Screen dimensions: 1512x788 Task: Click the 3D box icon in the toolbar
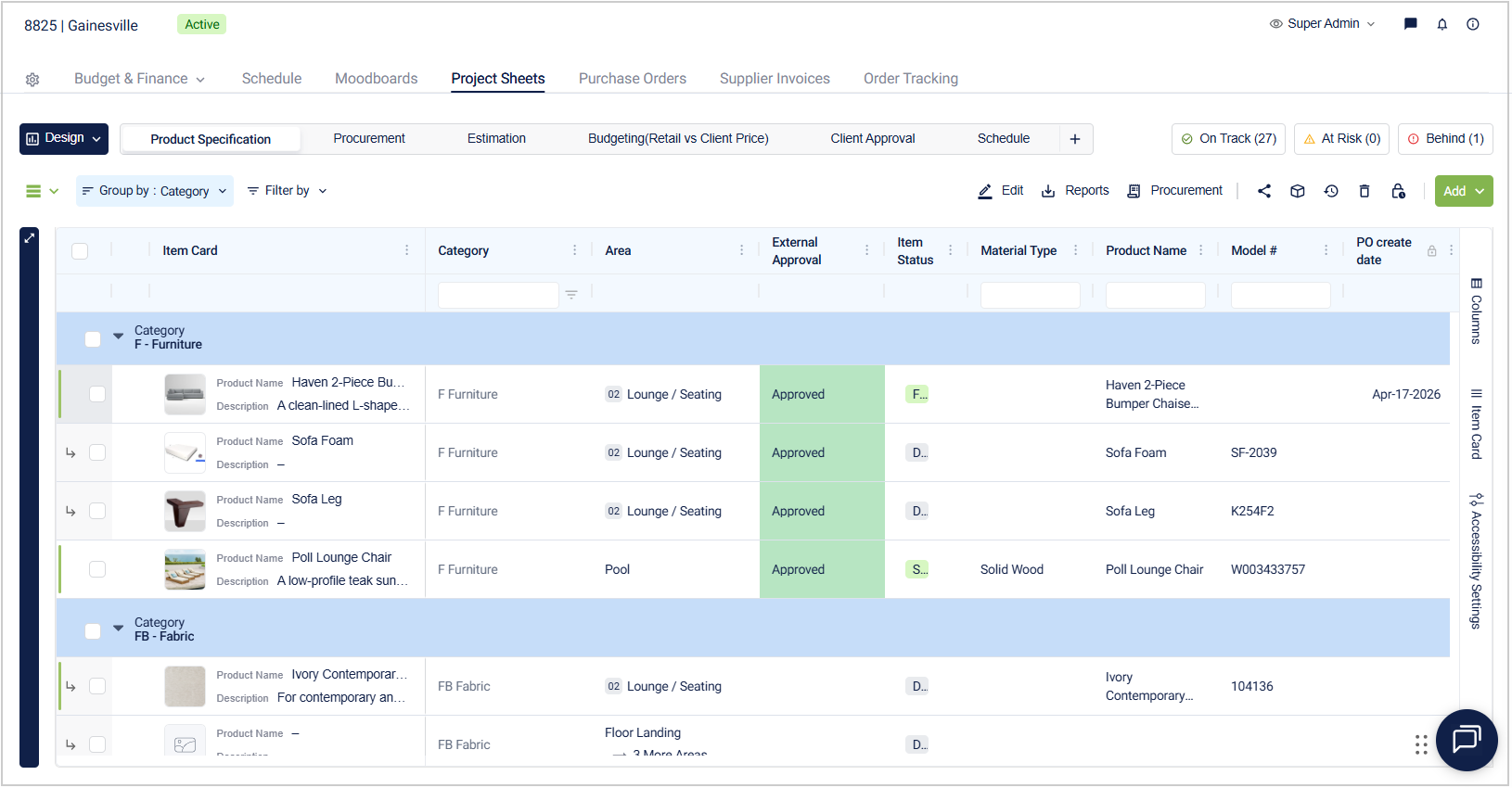[x=1298, y=191]
